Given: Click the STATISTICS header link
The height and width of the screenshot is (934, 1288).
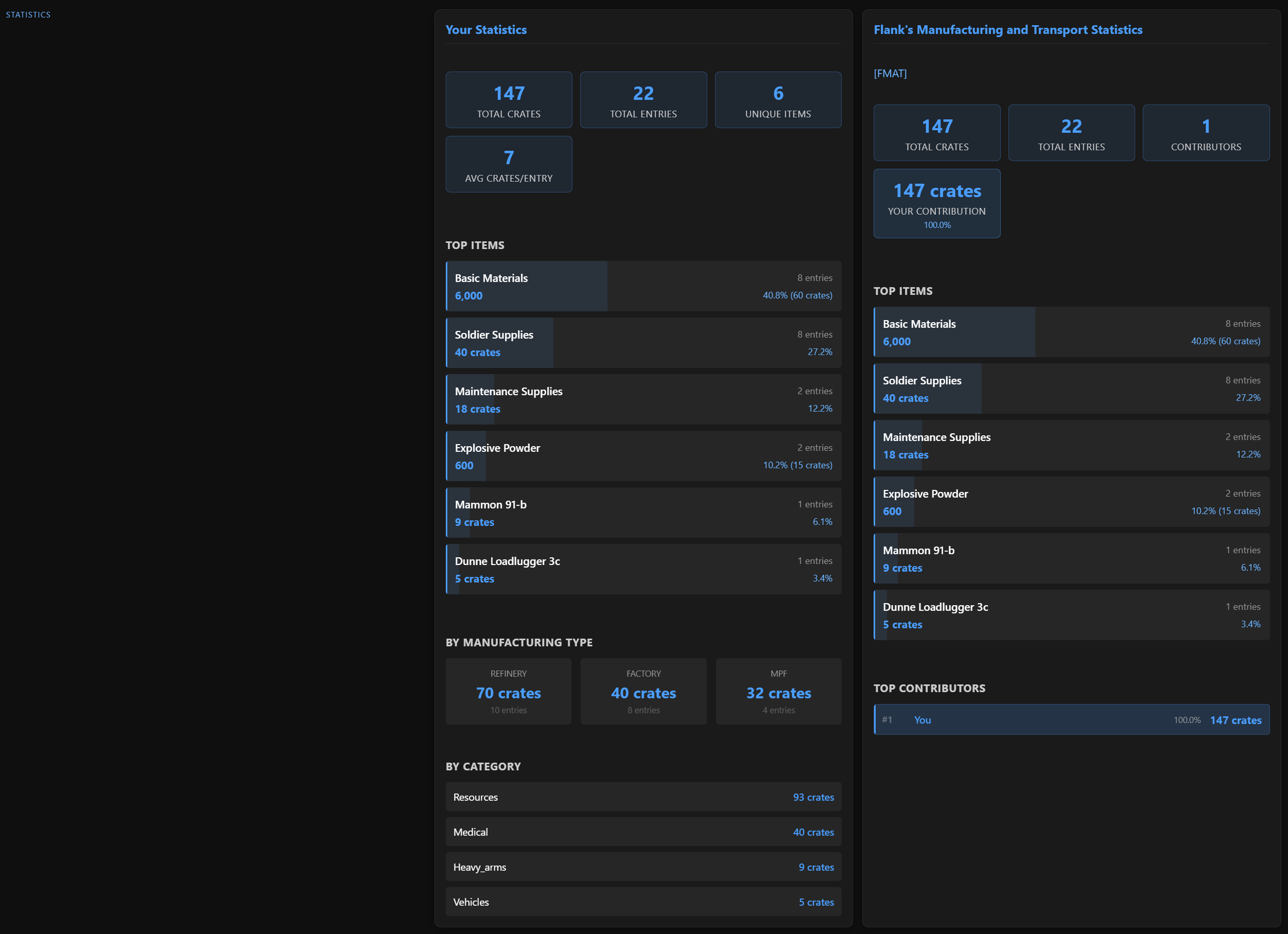Looking at the screenshot, I should pyautogui.click(x=28, y=15).
